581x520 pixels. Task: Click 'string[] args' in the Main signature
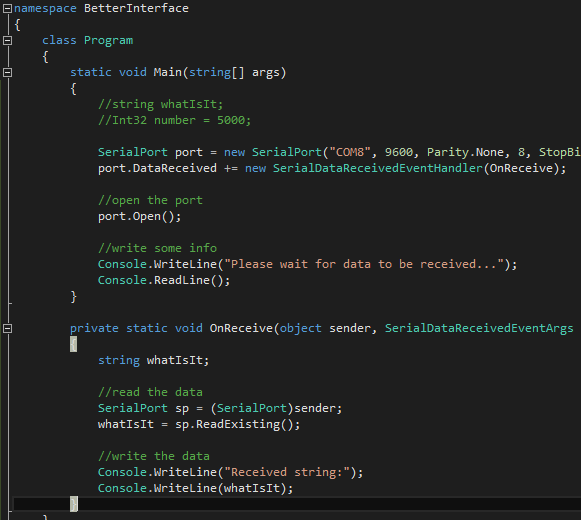234,72
